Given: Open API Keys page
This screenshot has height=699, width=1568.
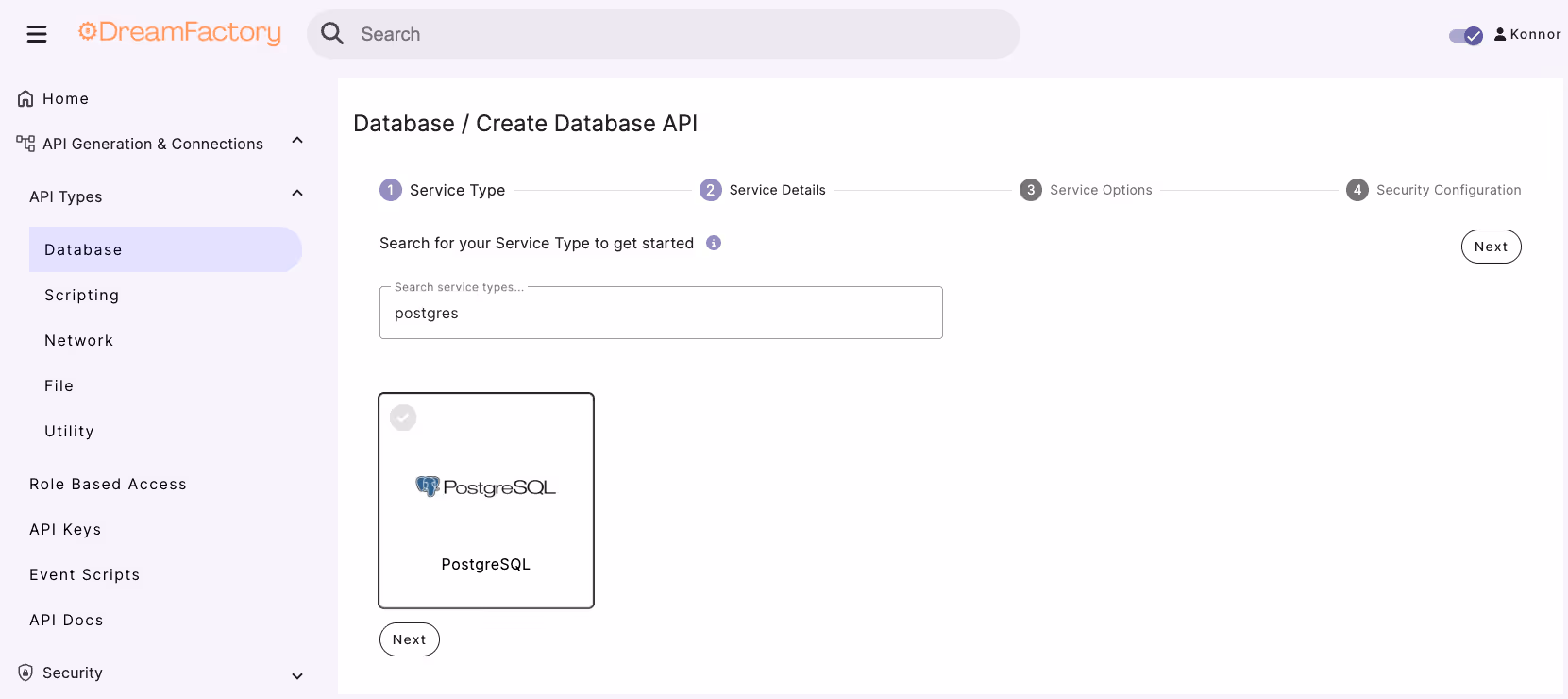Looking at the screenshot, I should [65, 529].
